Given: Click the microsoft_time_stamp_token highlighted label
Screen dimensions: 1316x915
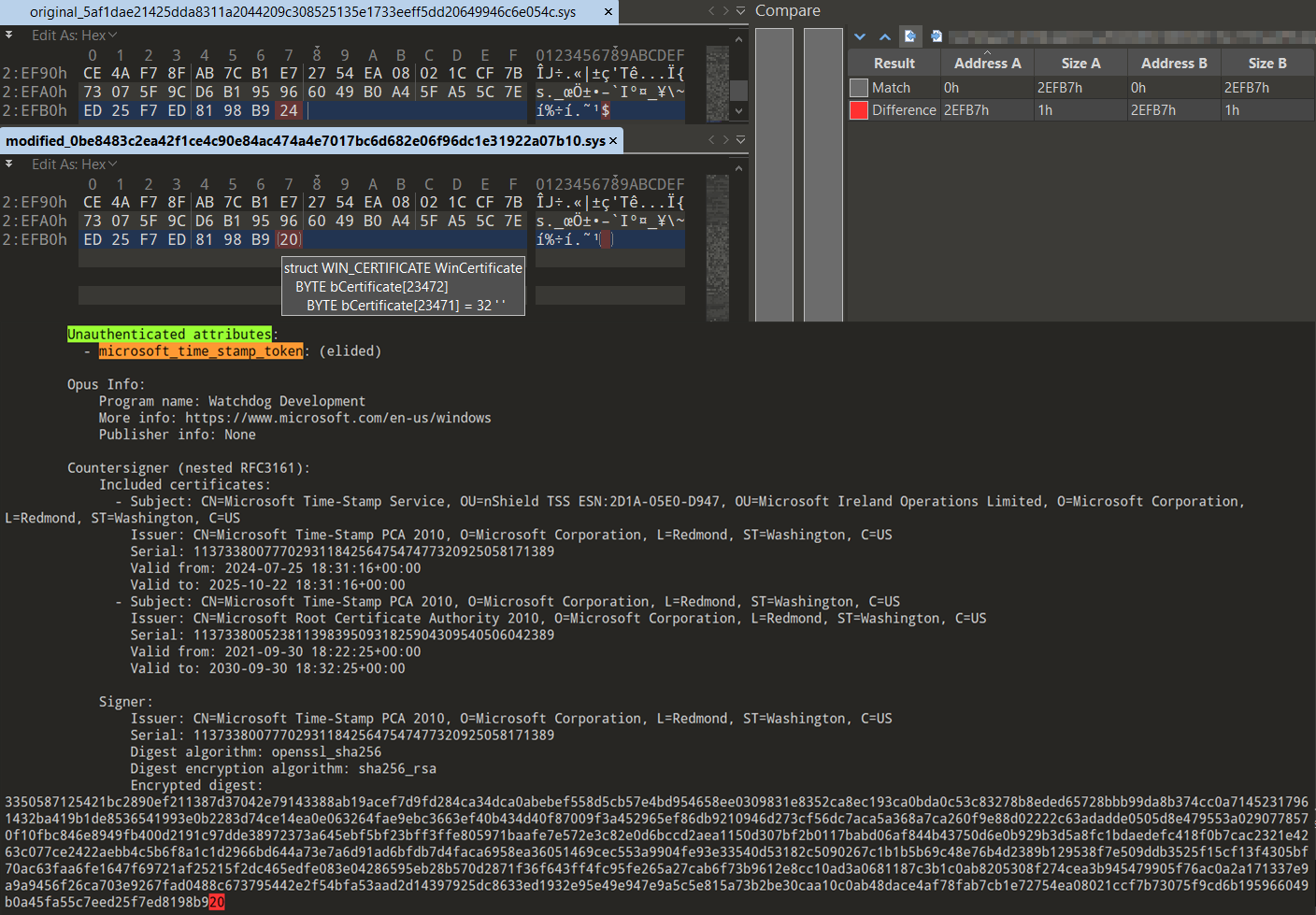Looking at the screenshot, I should [201, 350].
